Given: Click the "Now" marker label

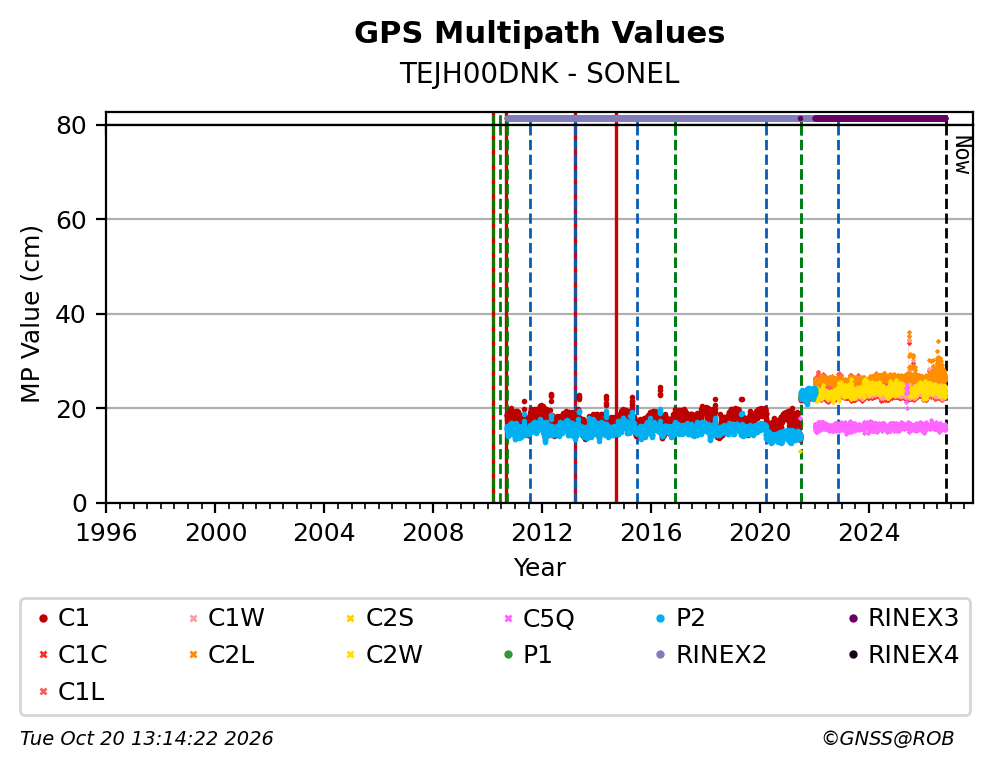Looking at the screenshot, I should (x=962, y=155).
